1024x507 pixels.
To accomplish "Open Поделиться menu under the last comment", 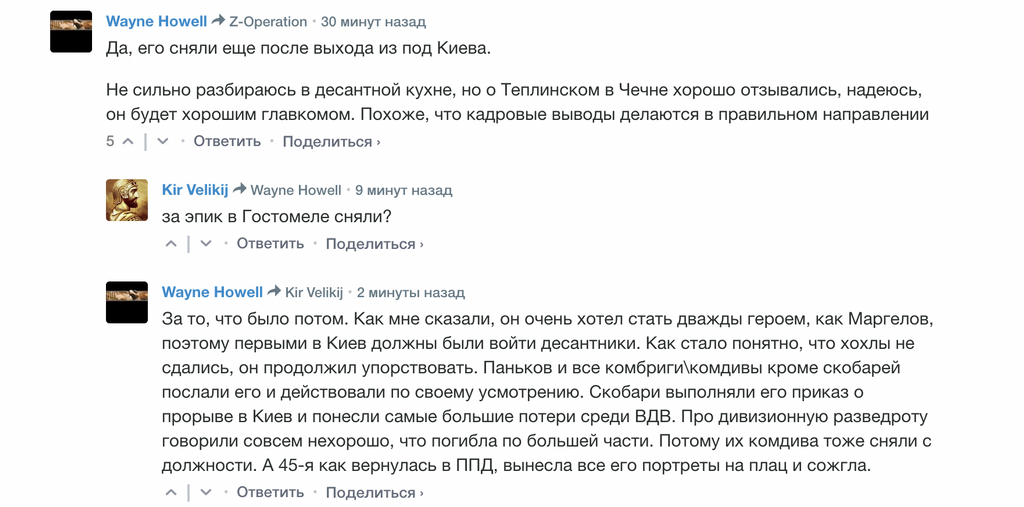I will tap(374, 492).
